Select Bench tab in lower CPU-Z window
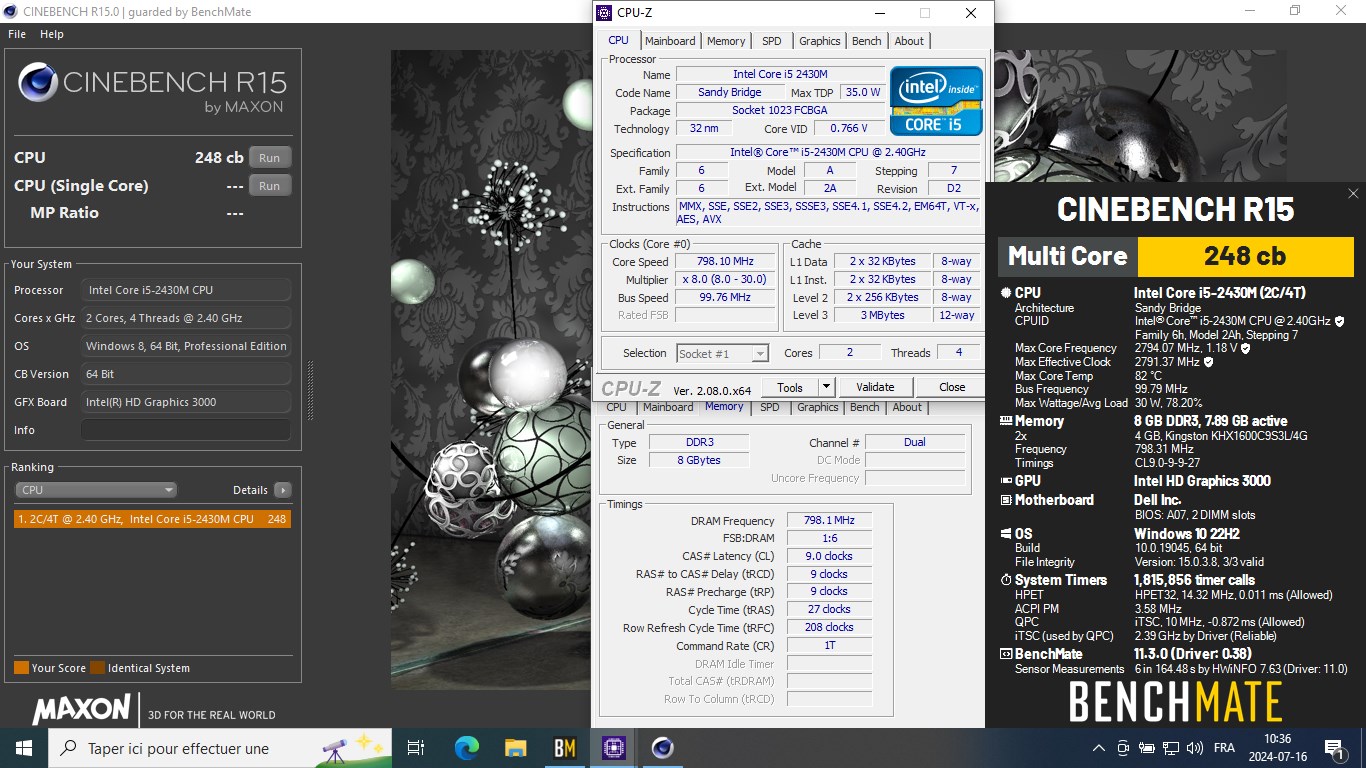The width and height of the screenshot is (1366, 768). [865, 407]
